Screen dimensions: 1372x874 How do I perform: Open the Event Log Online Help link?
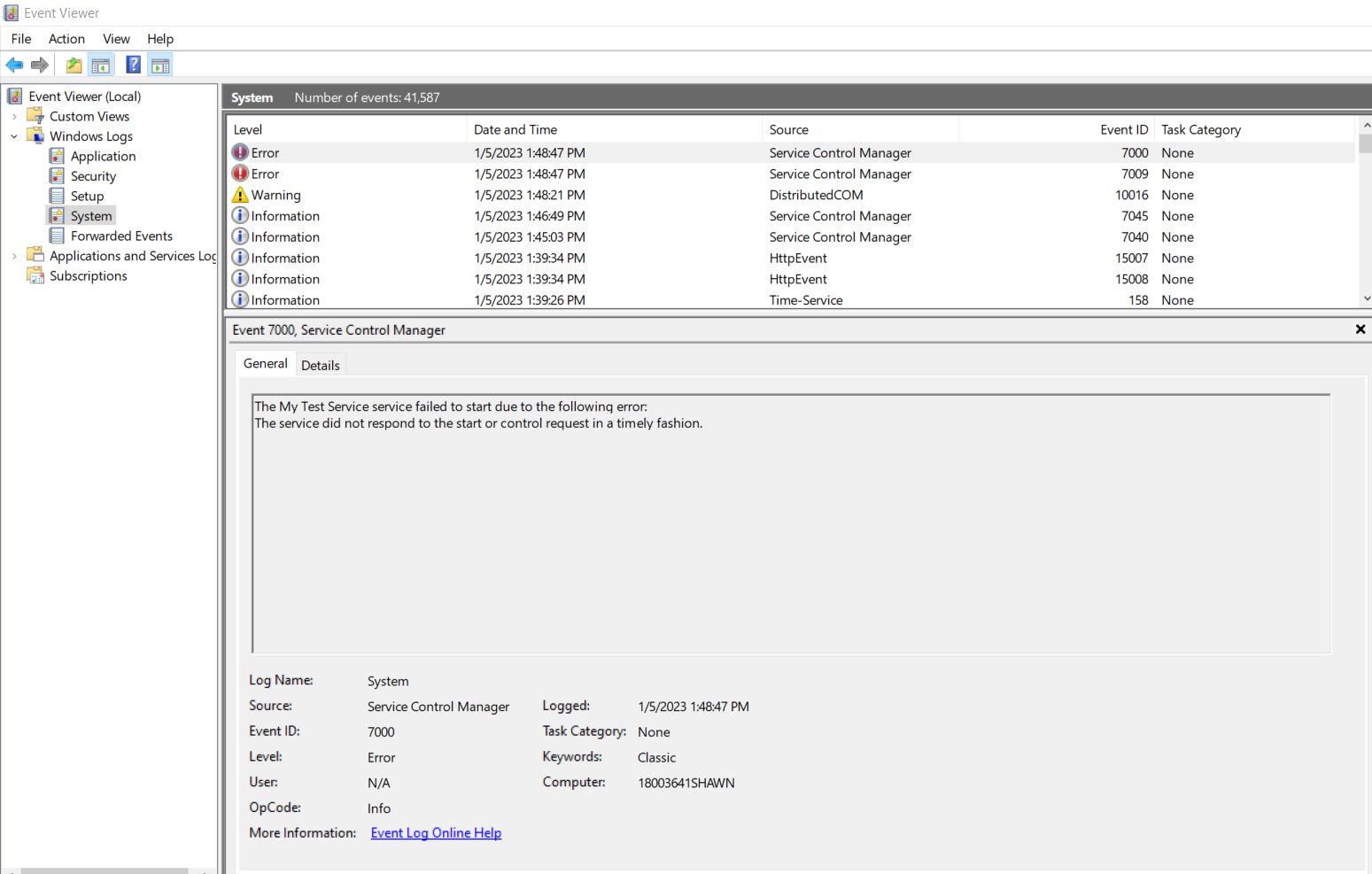coord(436,832)
